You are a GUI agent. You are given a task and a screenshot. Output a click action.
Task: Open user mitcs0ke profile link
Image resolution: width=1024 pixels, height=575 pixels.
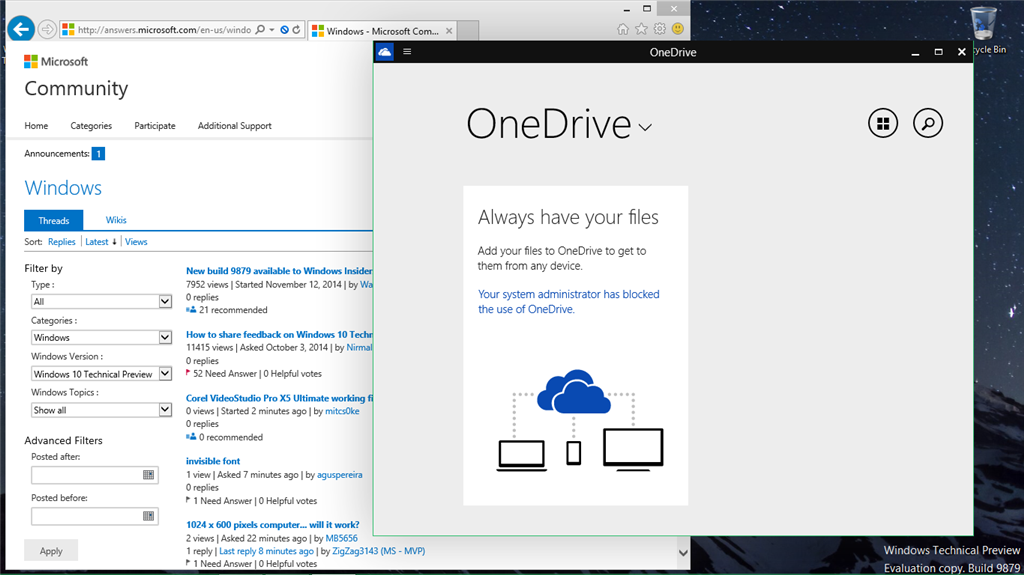[x=342, y=411]
